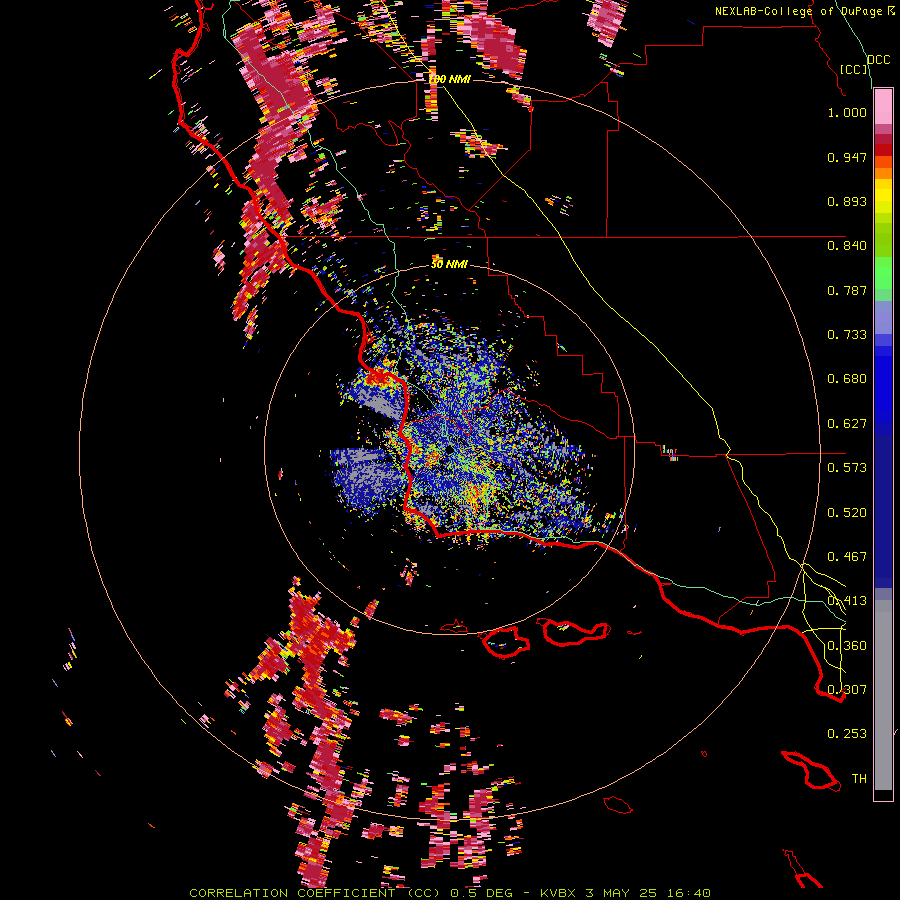This screenshot has width=900, height=900.
Task: Pick the bright green band of the color bar
Action: point(883,273)
